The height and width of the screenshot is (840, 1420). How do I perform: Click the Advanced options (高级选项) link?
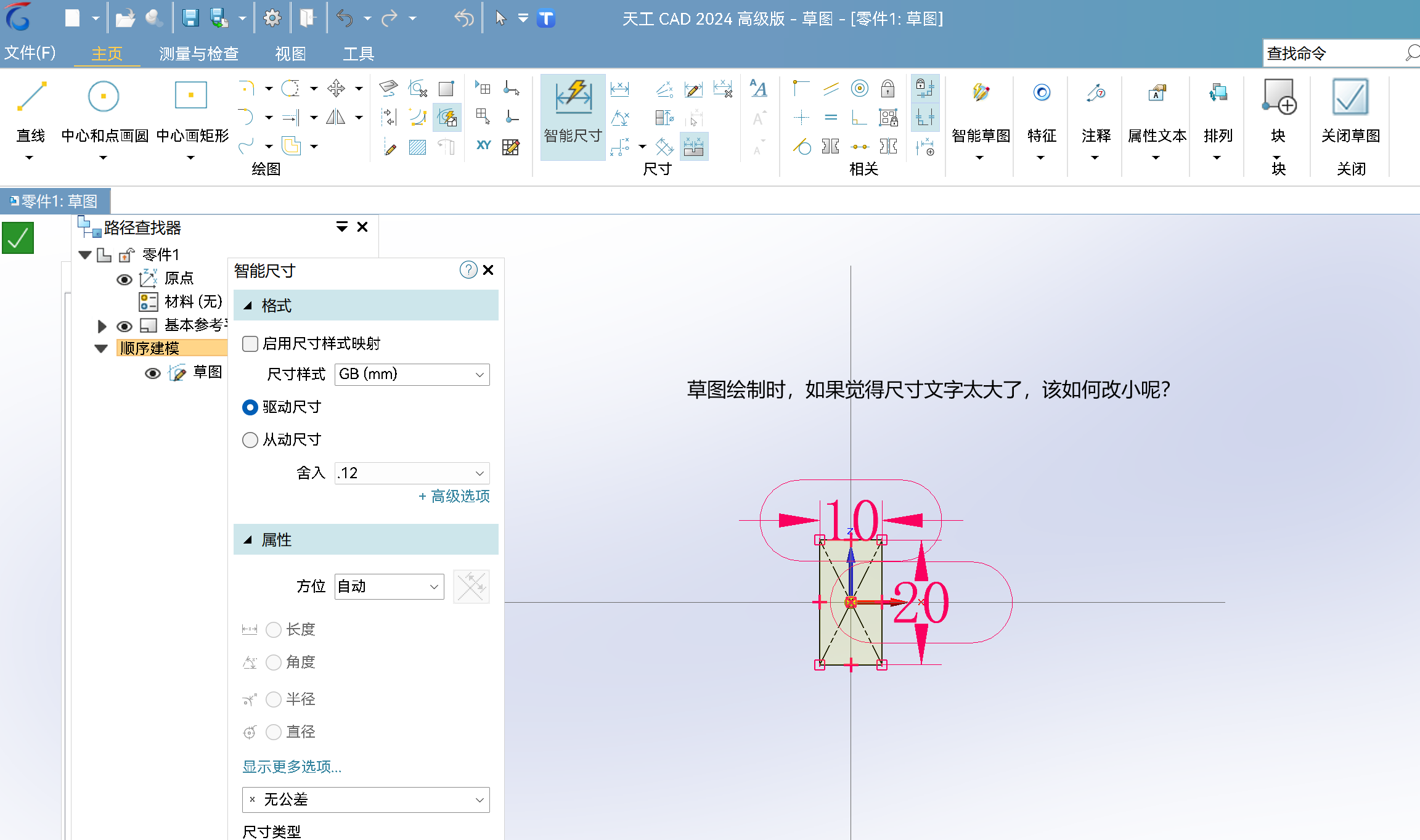click(x=454, y=497)
